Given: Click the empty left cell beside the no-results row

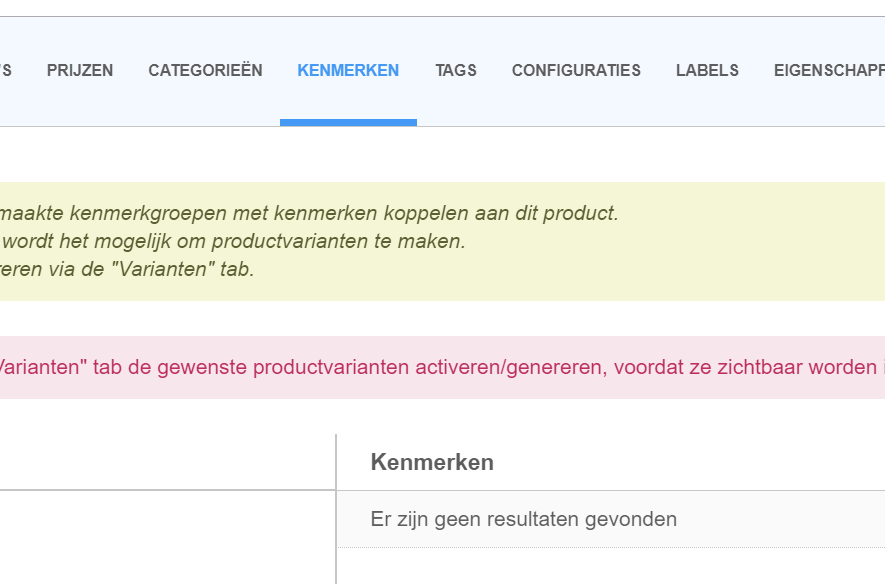Looking at the screenshot, I should pos(165,519).
